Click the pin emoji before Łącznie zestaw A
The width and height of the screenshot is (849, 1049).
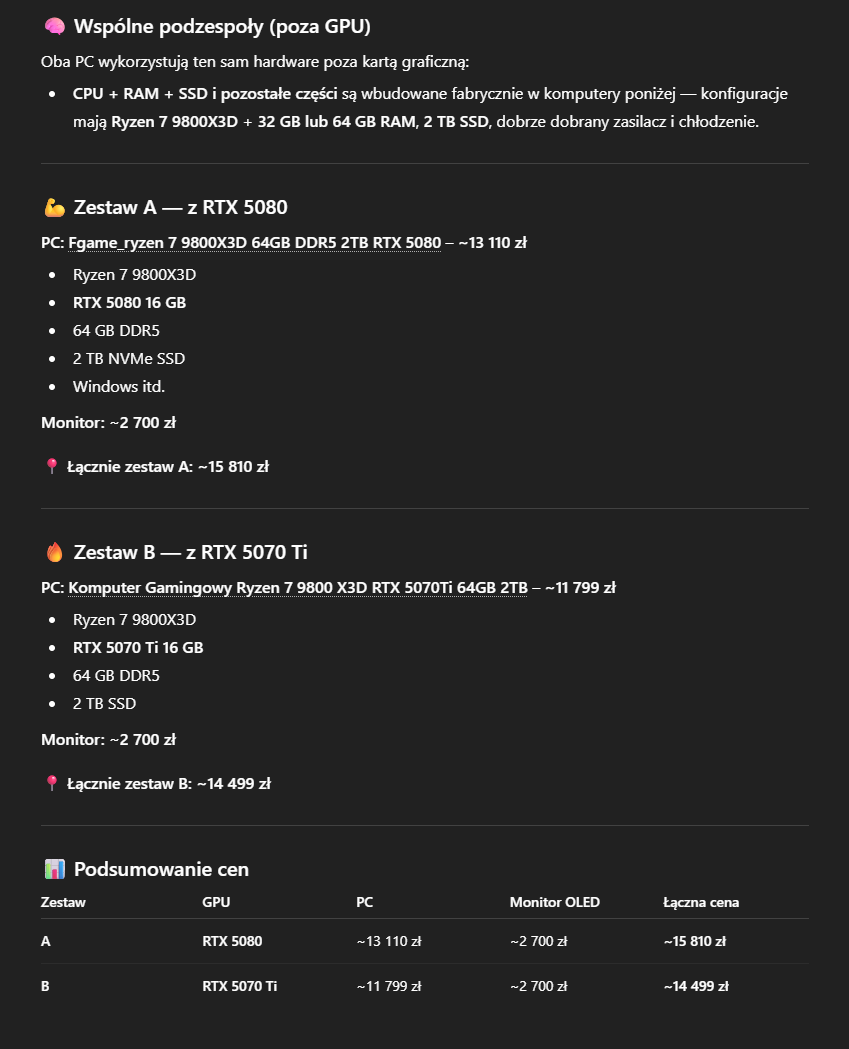(52, 466)
